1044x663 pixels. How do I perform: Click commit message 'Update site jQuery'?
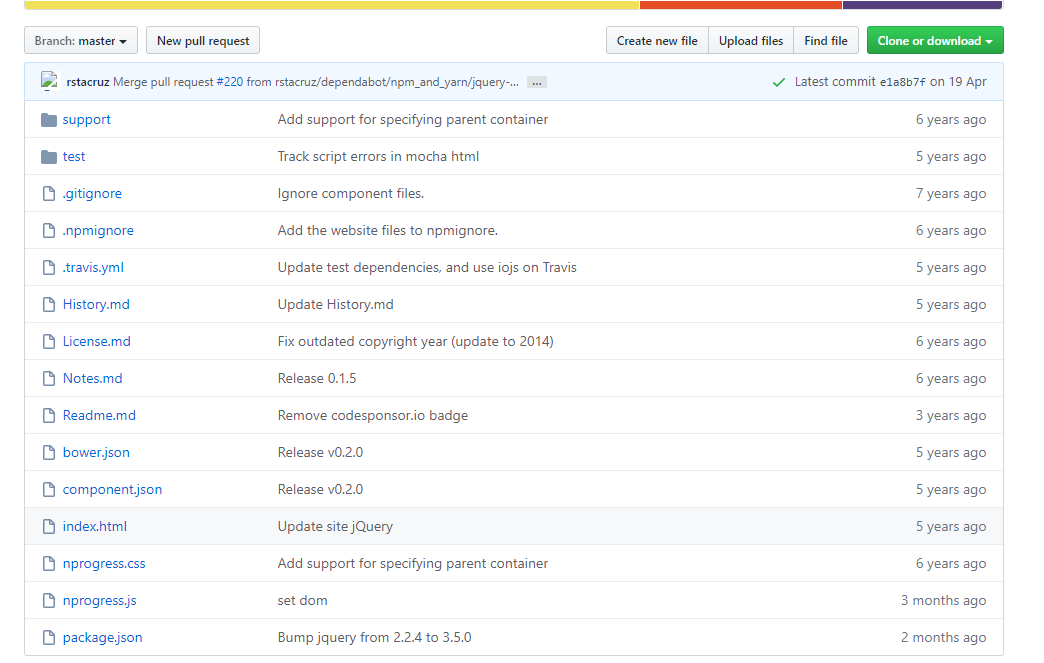pos(335,527)
